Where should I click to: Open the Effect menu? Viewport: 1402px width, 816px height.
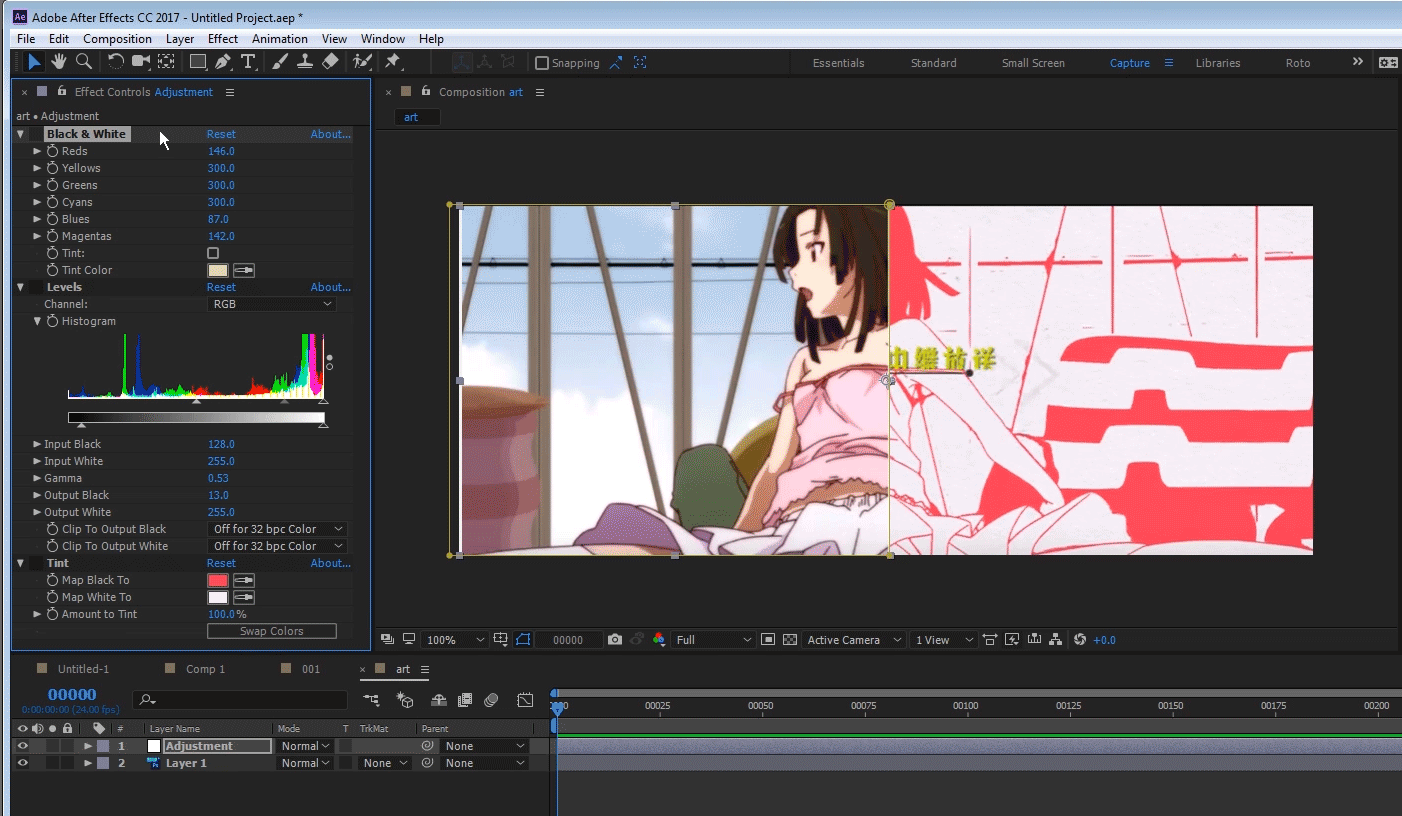[x=223, y=39]
